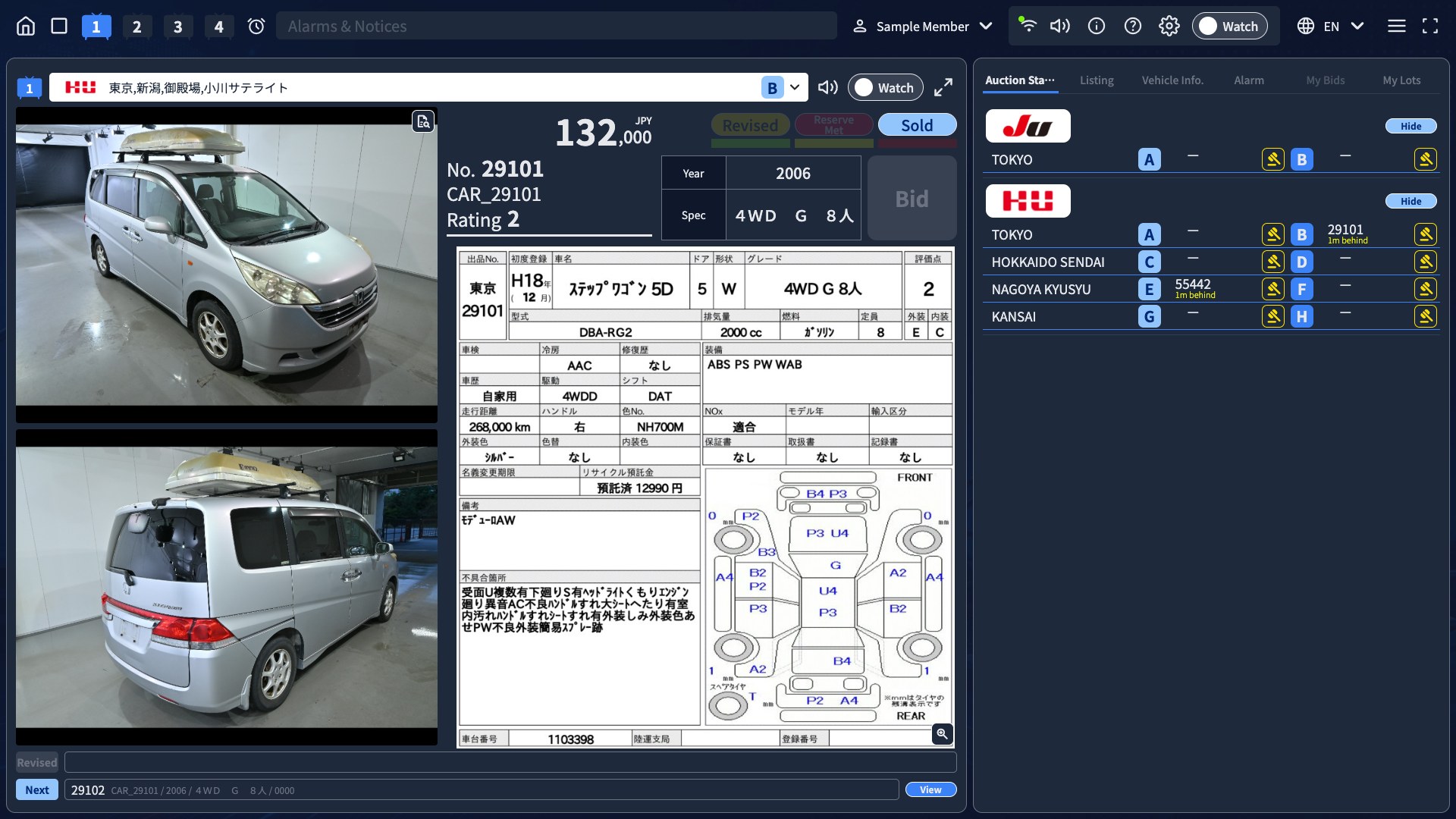
Task: Go to the home icon
Action: click(x=26, y=27)
